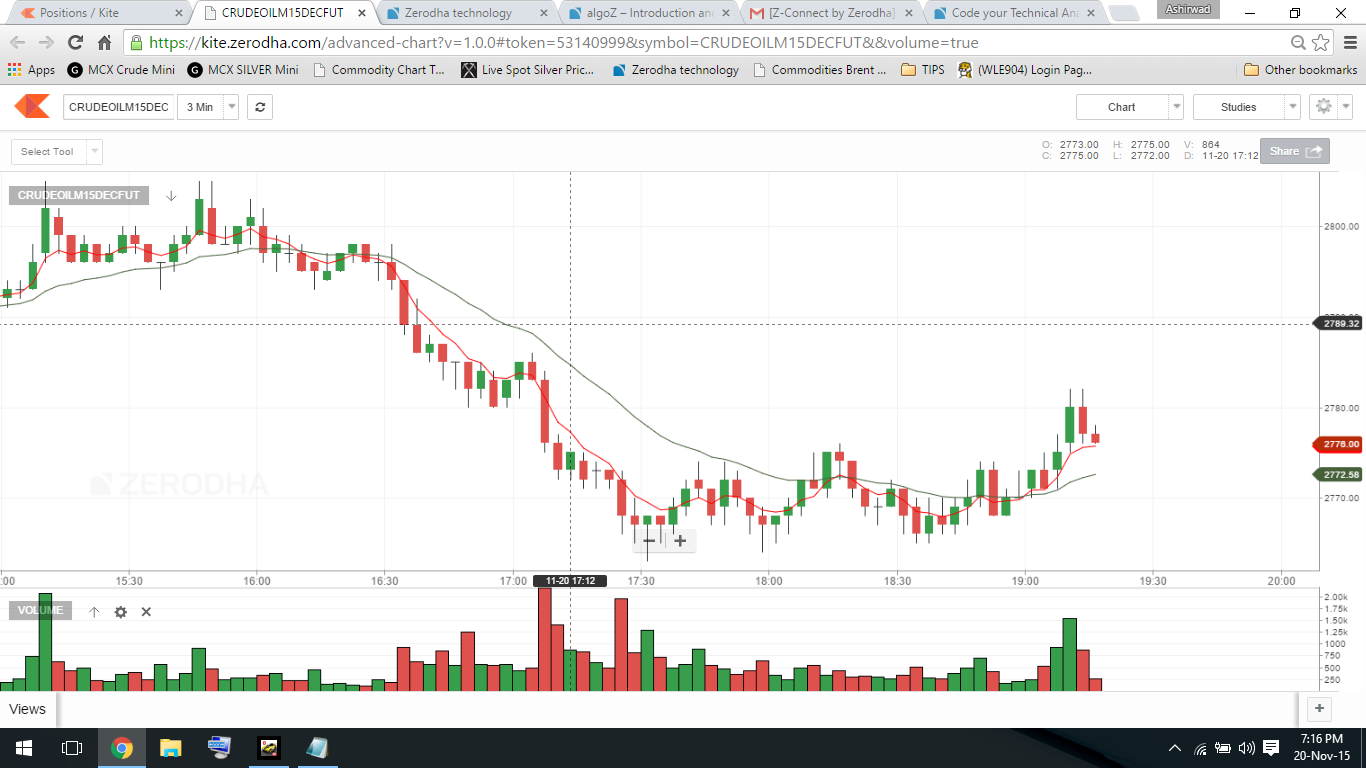Open Commodities Brent bookmark
The image size is (1366, 768).
820,70
